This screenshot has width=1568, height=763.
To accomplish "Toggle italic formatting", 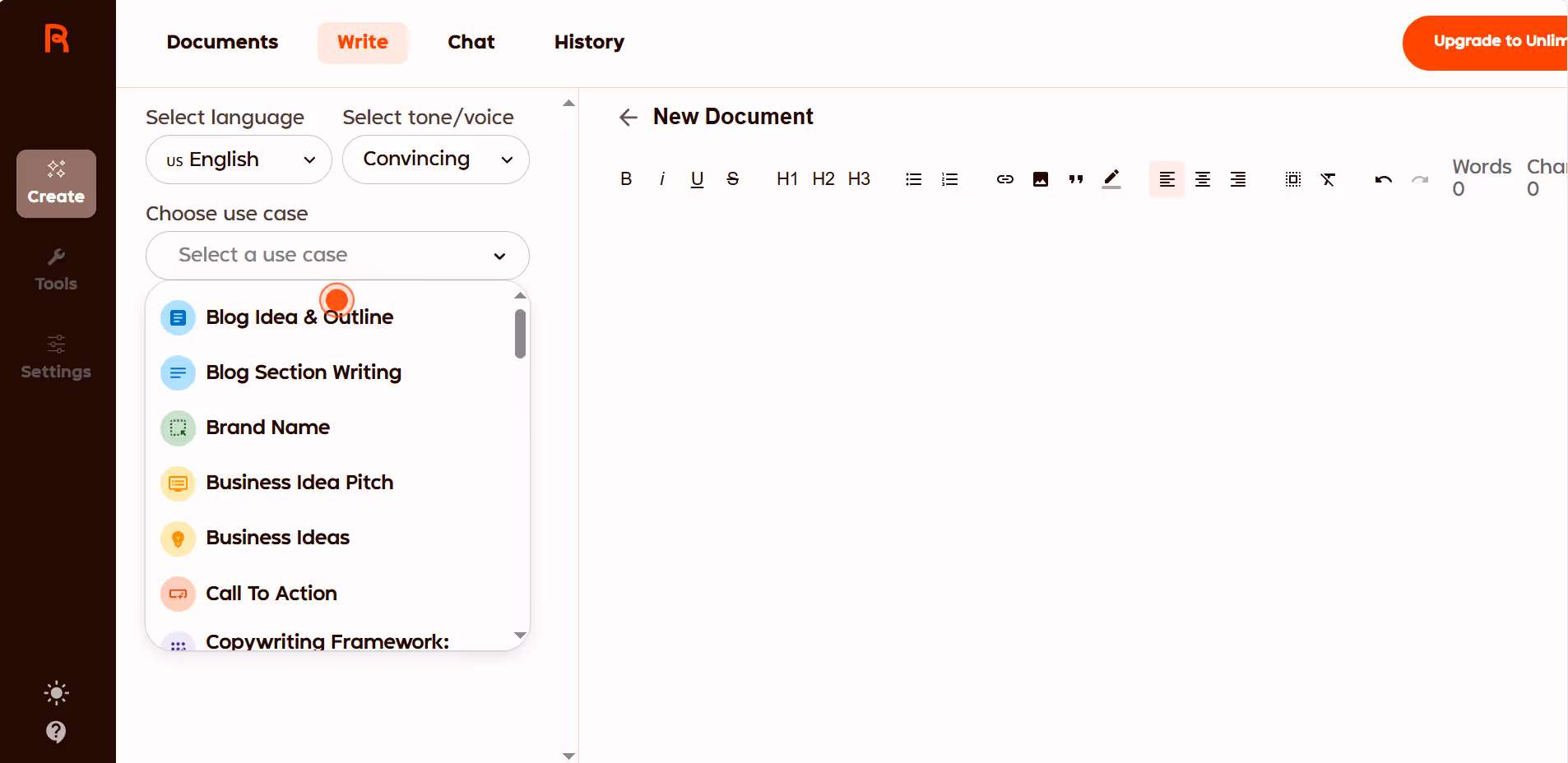I will pyautogui.click(x=661, y=179).
